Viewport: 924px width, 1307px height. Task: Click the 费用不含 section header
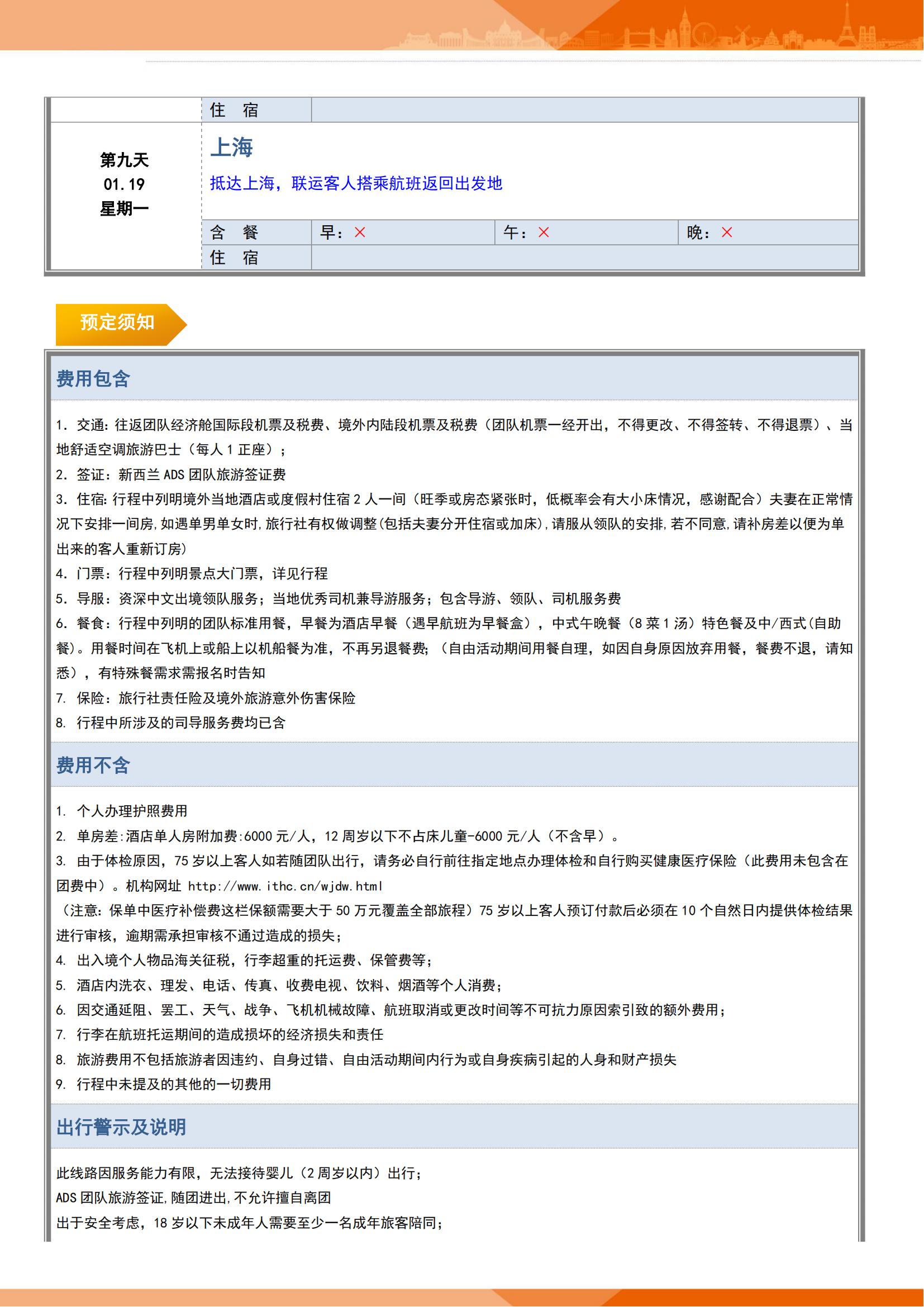93,765
